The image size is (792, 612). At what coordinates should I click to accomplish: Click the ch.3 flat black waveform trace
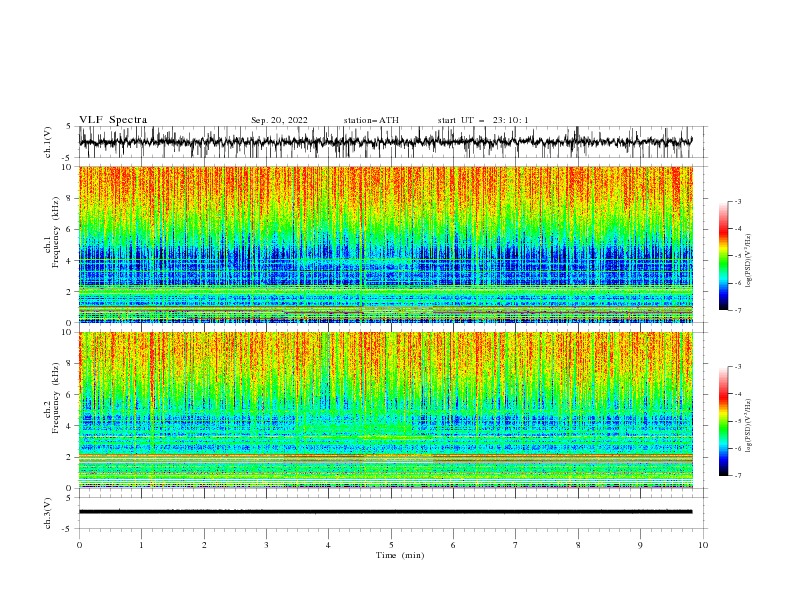(x=385, y=512)
